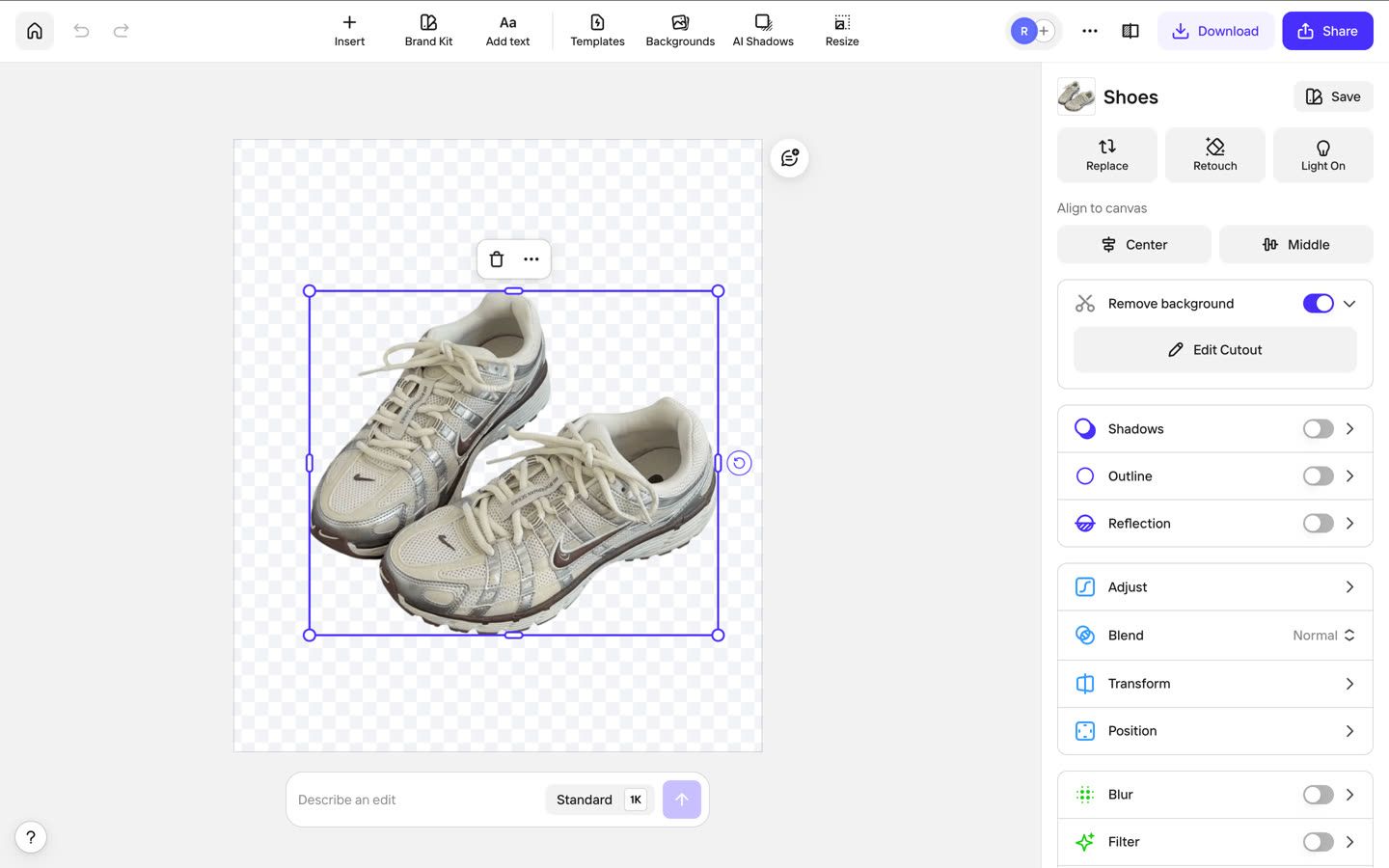Expand the Adjust panel chevron
The height and width of the screenshot is (868, 1389).
(1349, 587)
